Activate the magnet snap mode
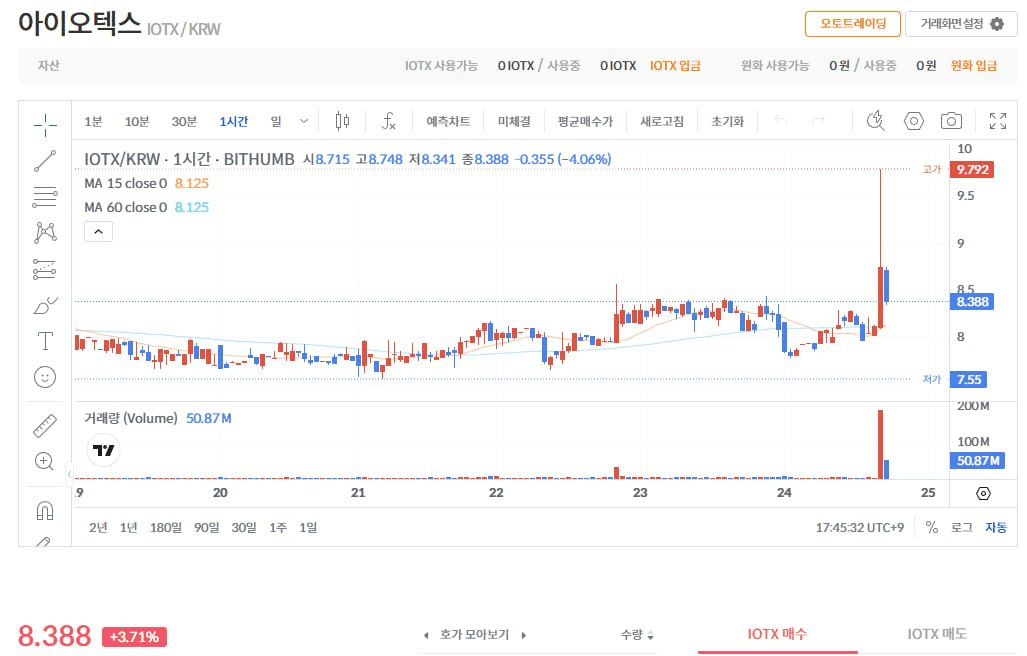1027x656 pixels. point(45,510)
